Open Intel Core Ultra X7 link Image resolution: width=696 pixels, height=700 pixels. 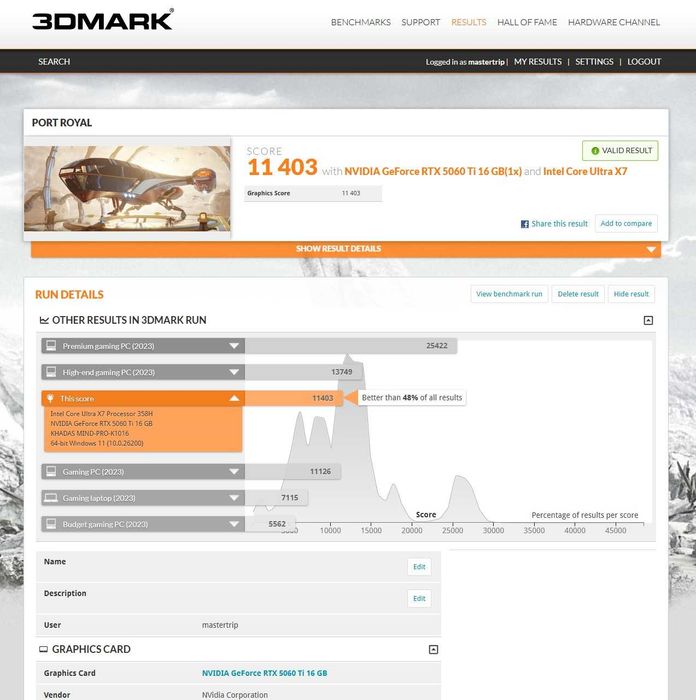coord(585,171)
